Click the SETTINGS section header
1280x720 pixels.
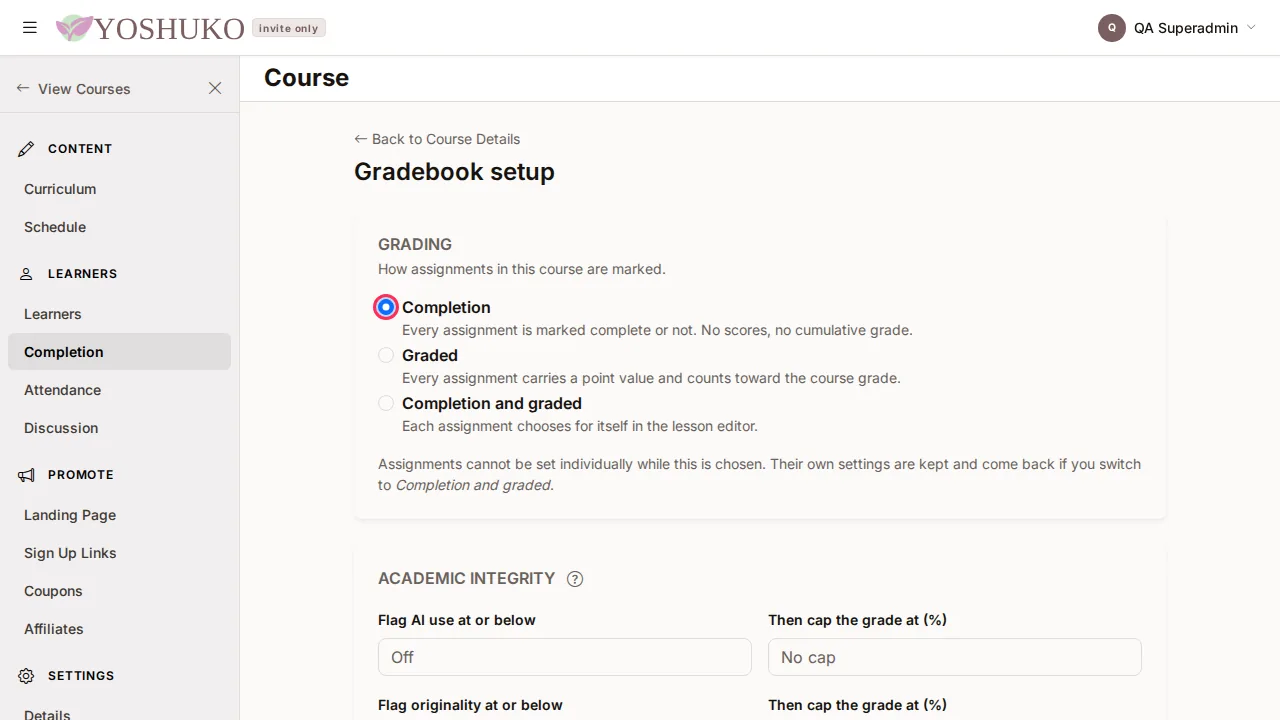(x=81, y=676)
